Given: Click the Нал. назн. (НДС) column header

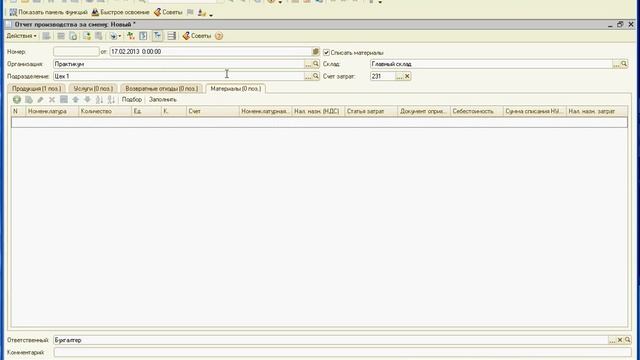Looking at the screenshot, I should tap(318, 111).
